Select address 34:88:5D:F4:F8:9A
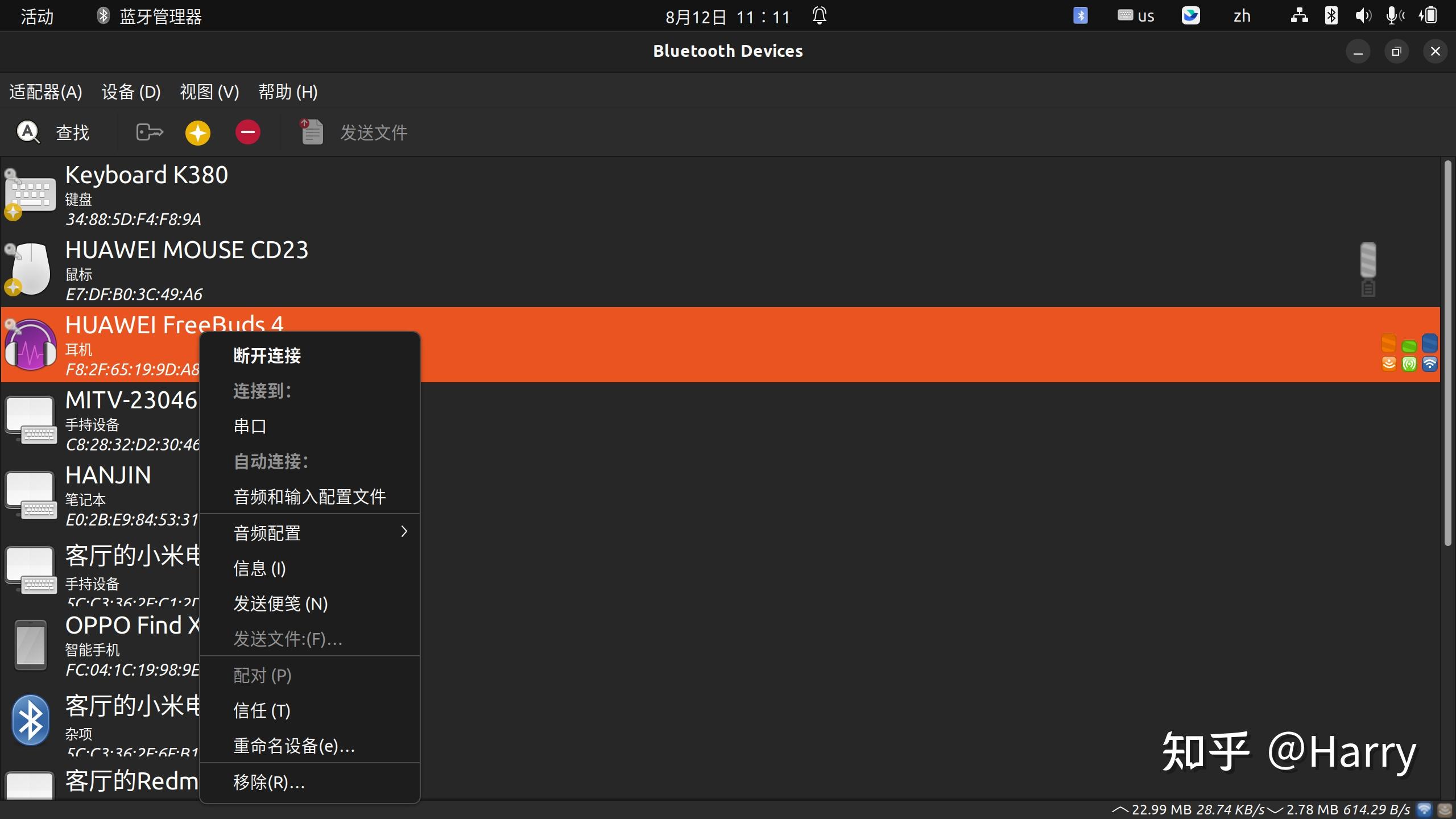 pos(133,220)
